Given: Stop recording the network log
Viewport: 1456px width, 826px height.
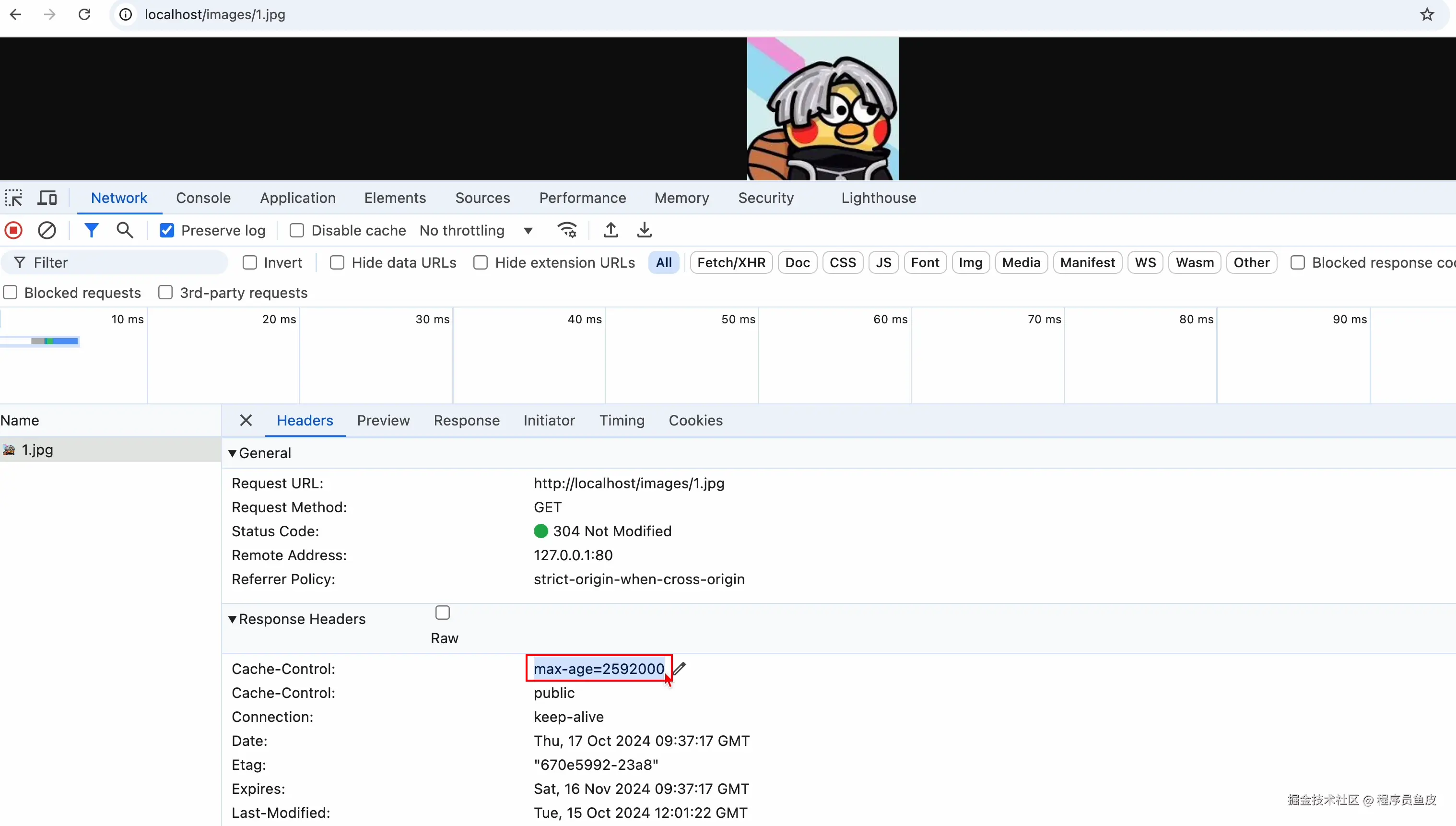Looking at the screenshot, I should (13, 230).
